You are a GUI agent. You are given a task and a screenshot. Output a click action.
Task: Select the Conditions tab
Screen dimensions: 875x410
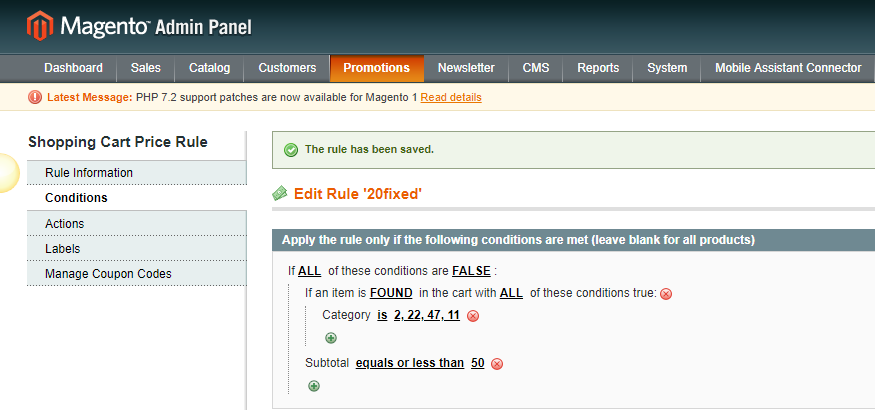(x=137, y=198)
